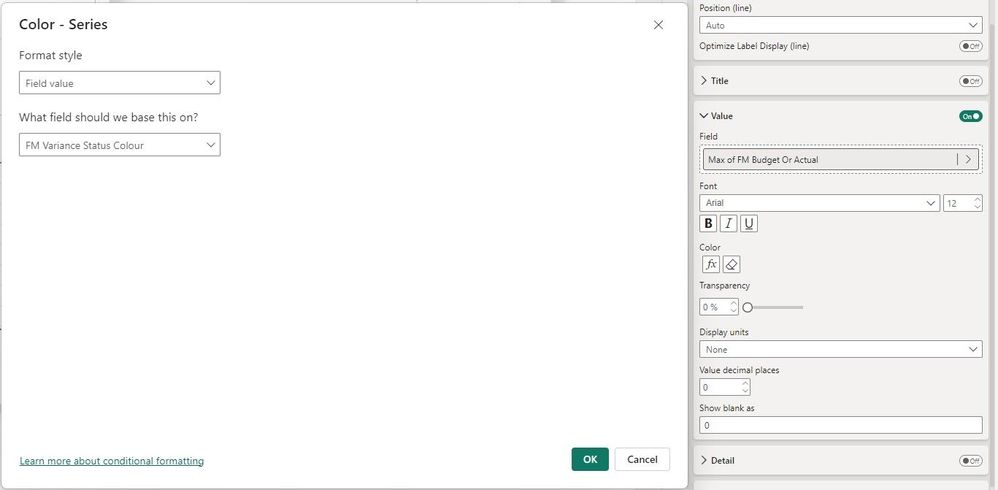Turn on the Title toggle
This screenshot has height=490, width=998.
[x=971, y=81]
